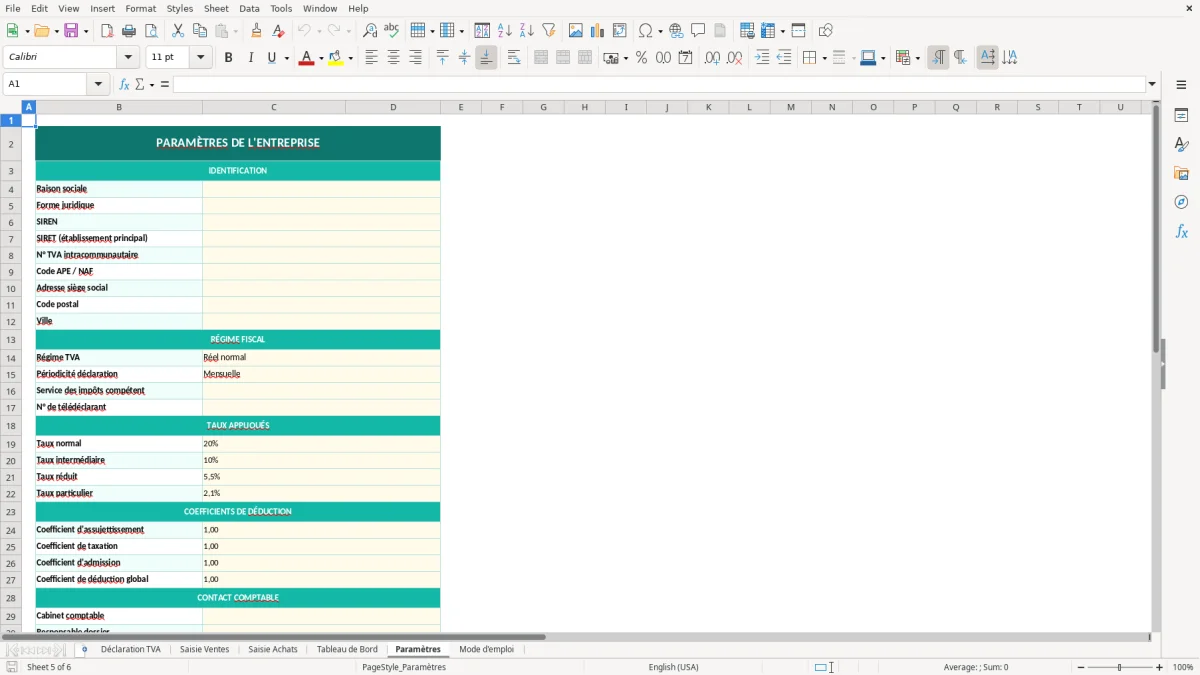Click Add Decimal Place icon

[x=712, y=58]
